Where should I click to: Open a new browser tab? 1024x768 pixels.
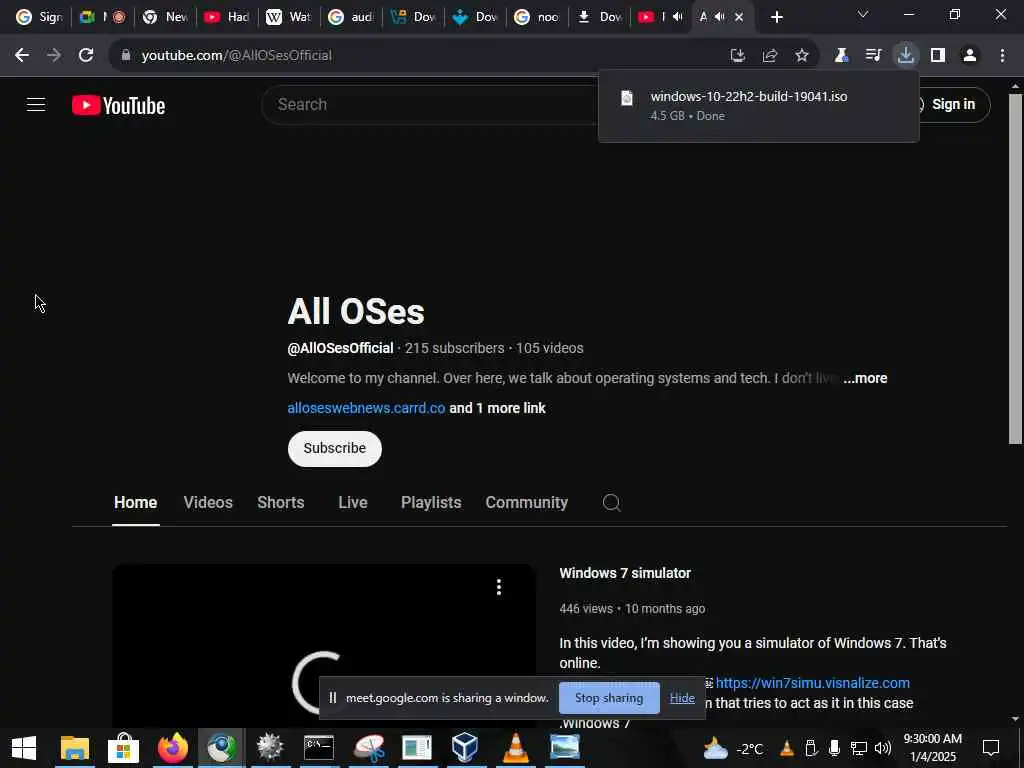tap(776, 17)
